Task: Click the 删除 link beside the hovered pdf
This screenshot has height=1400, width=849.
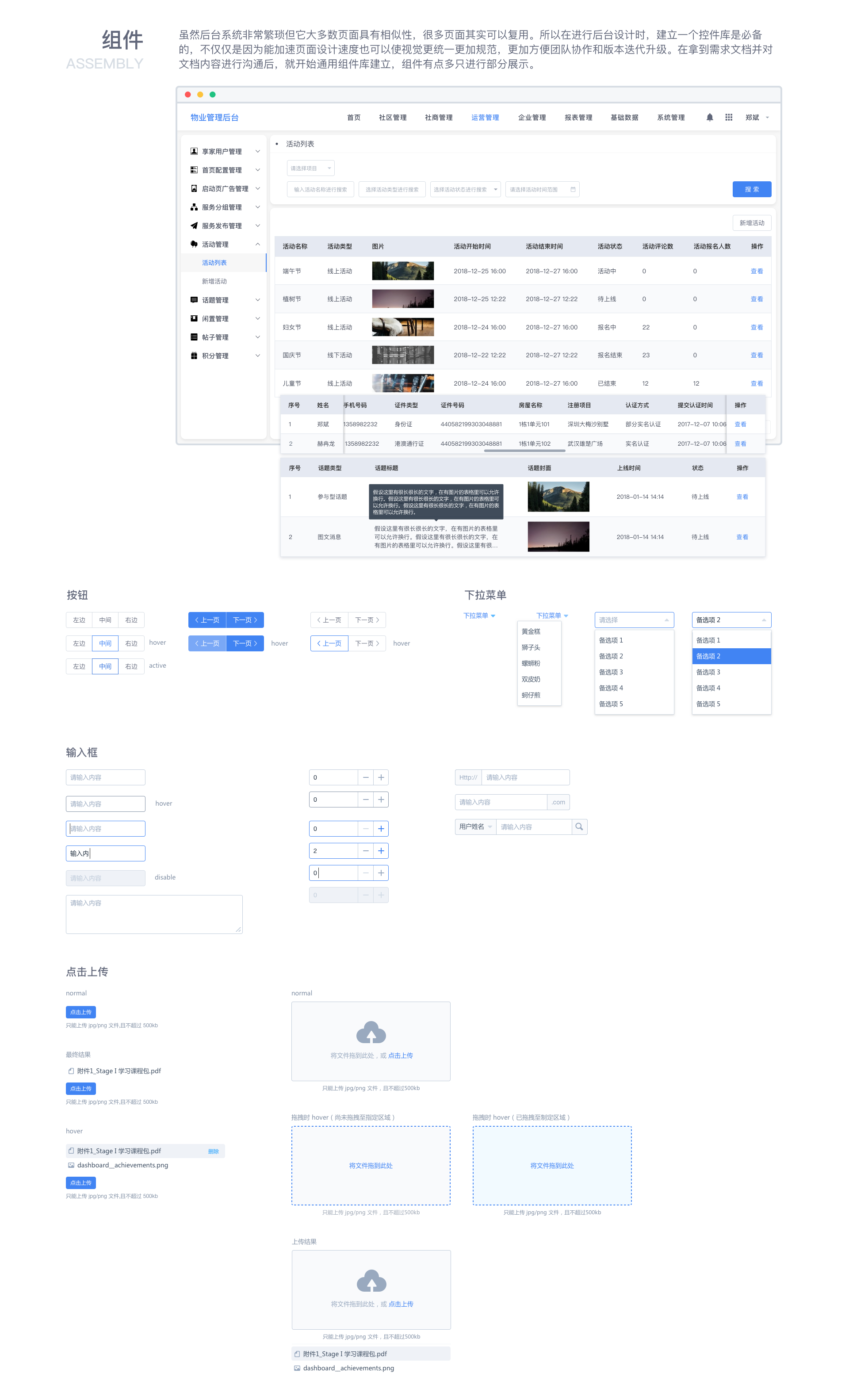Action: (x=213, y=1151)
